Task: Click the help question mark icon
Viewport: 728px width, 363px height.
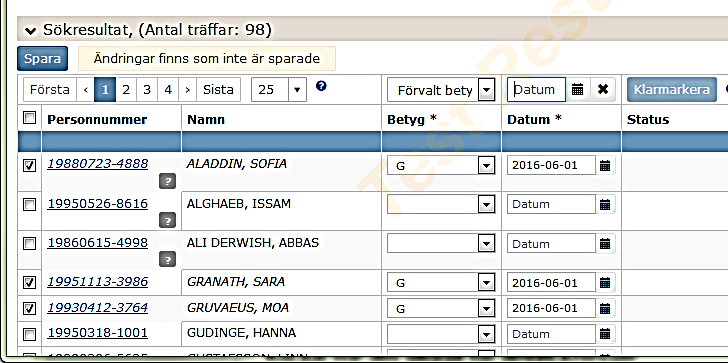Action: (321, 86)
